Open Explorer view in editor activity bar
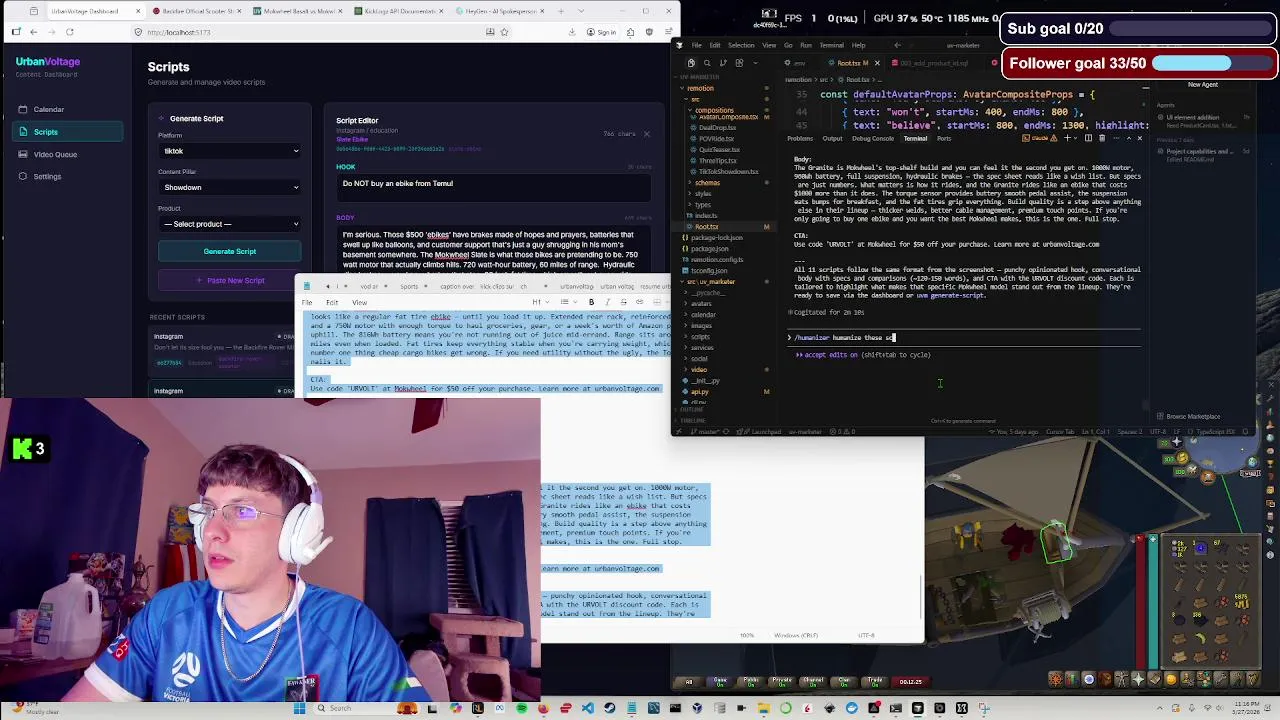 point(691,63)
